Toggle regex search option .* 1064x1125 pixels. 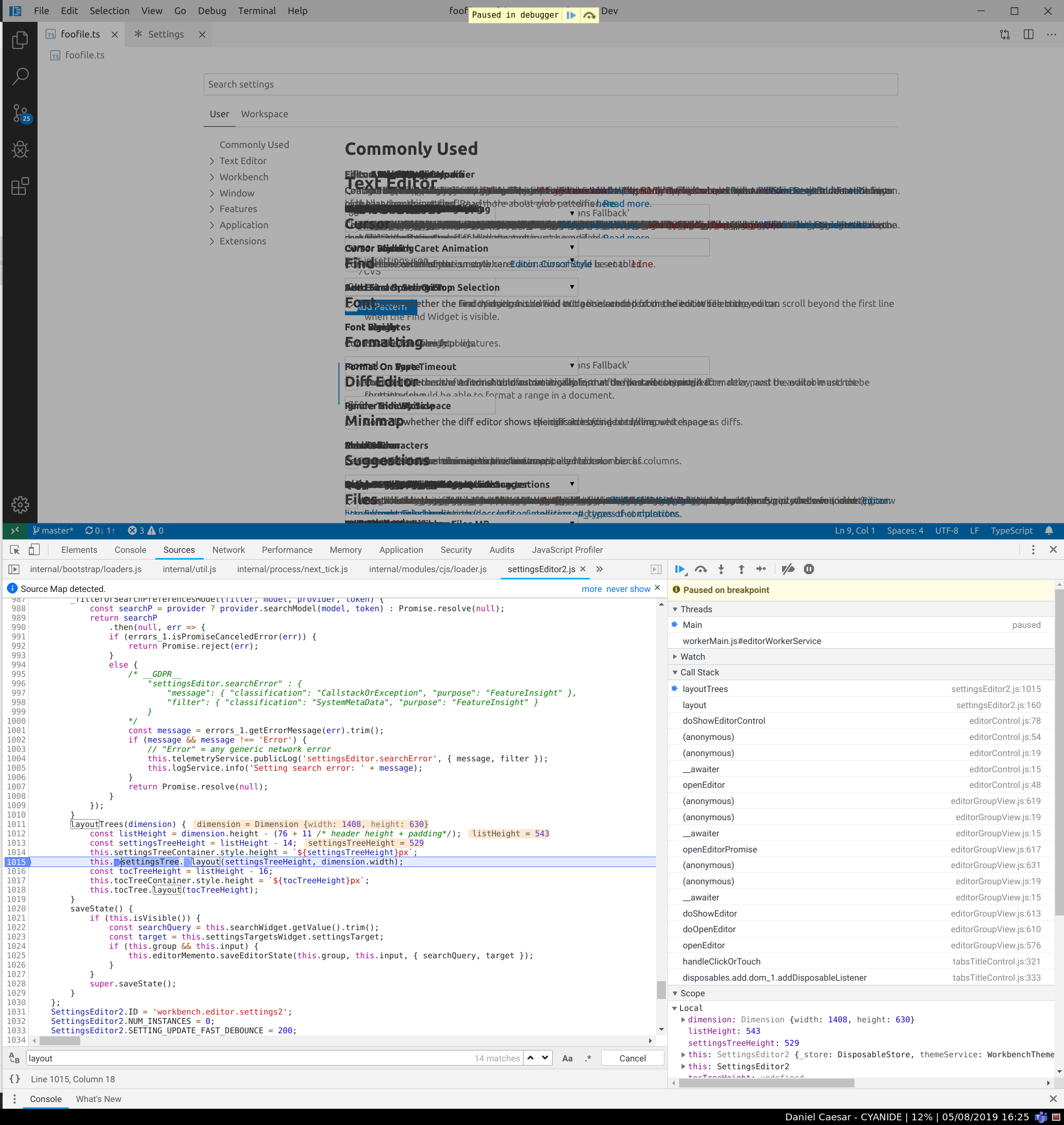click(x=588, y=1058)
